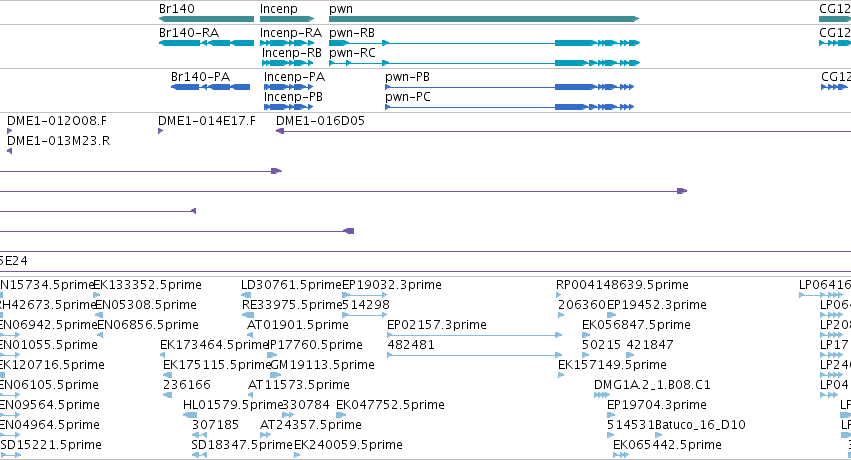Open the EK175115.5prime EST label

(x=217, y=366)
